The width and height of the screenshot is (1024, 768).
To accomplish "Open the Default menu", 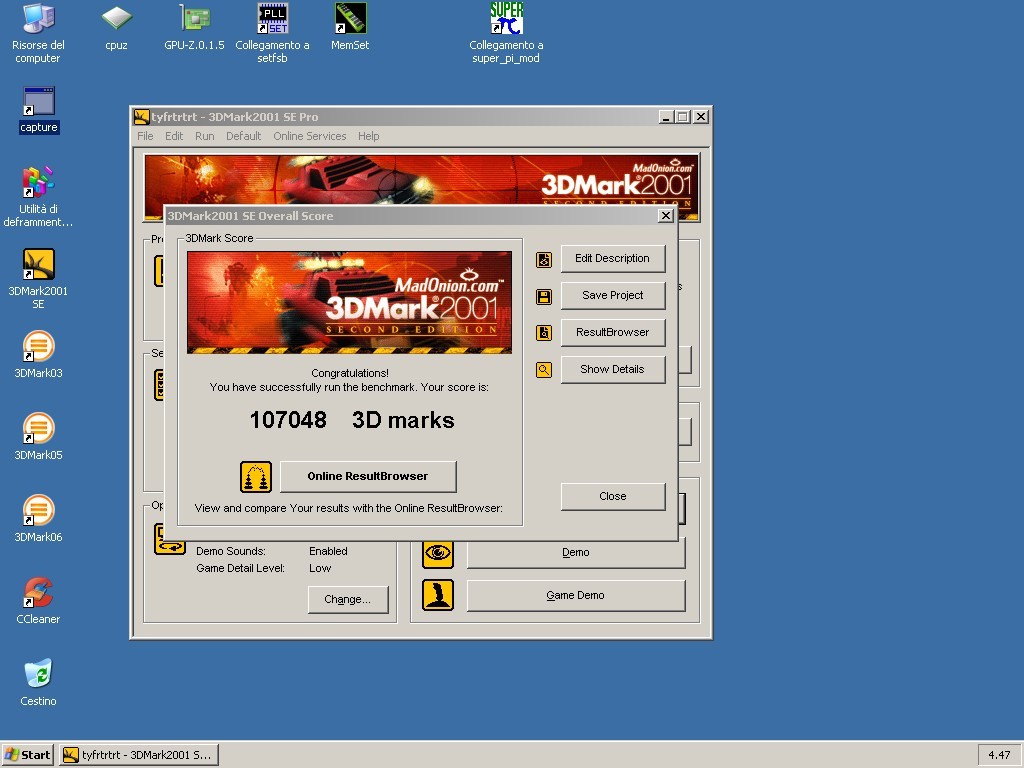I will tap(244, 136).
